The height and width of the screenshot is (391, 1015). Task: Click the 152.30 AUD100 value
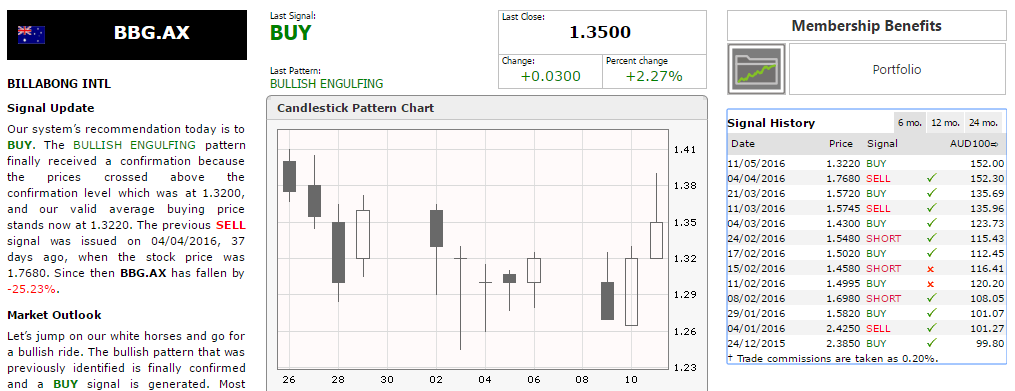988,178
